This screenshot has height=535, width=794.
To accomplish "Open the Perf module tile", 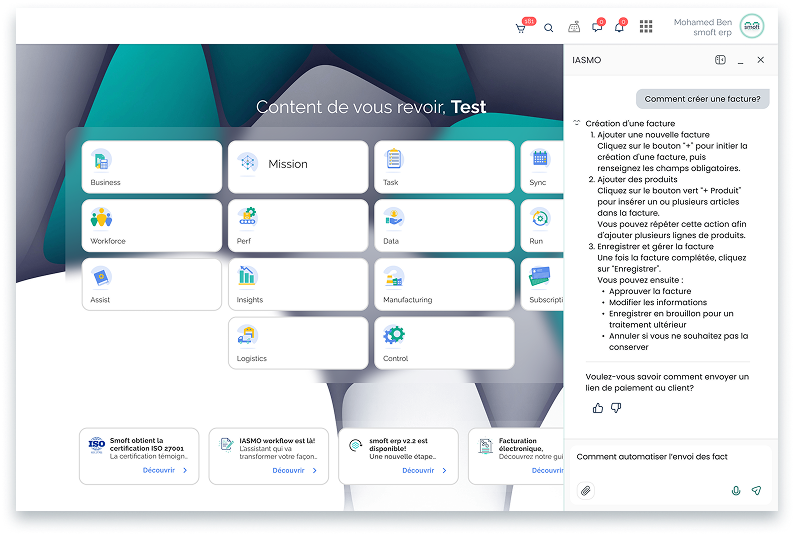I will 298,226.
